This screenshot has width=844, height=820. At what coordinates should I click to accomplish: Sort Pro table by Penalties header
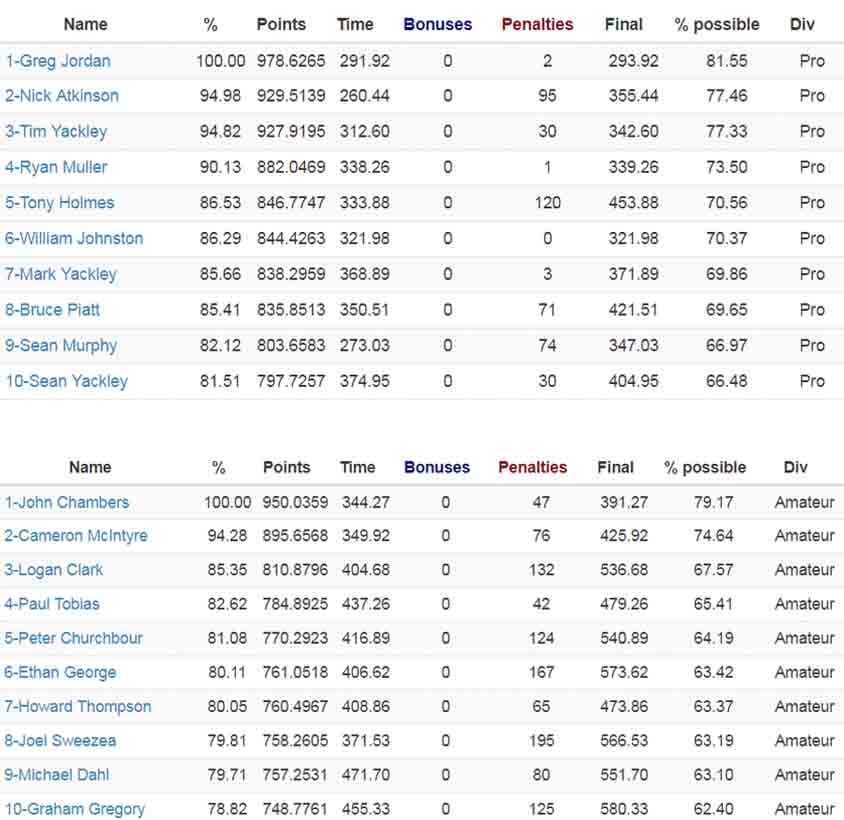(x=537, y=24)
